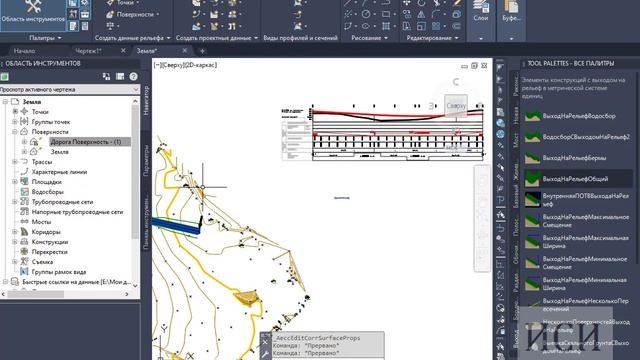The height and width of the screenshot is (360, 640).
Task: Click Виды профилей и сечений panel label
Action: coord(300,38)
